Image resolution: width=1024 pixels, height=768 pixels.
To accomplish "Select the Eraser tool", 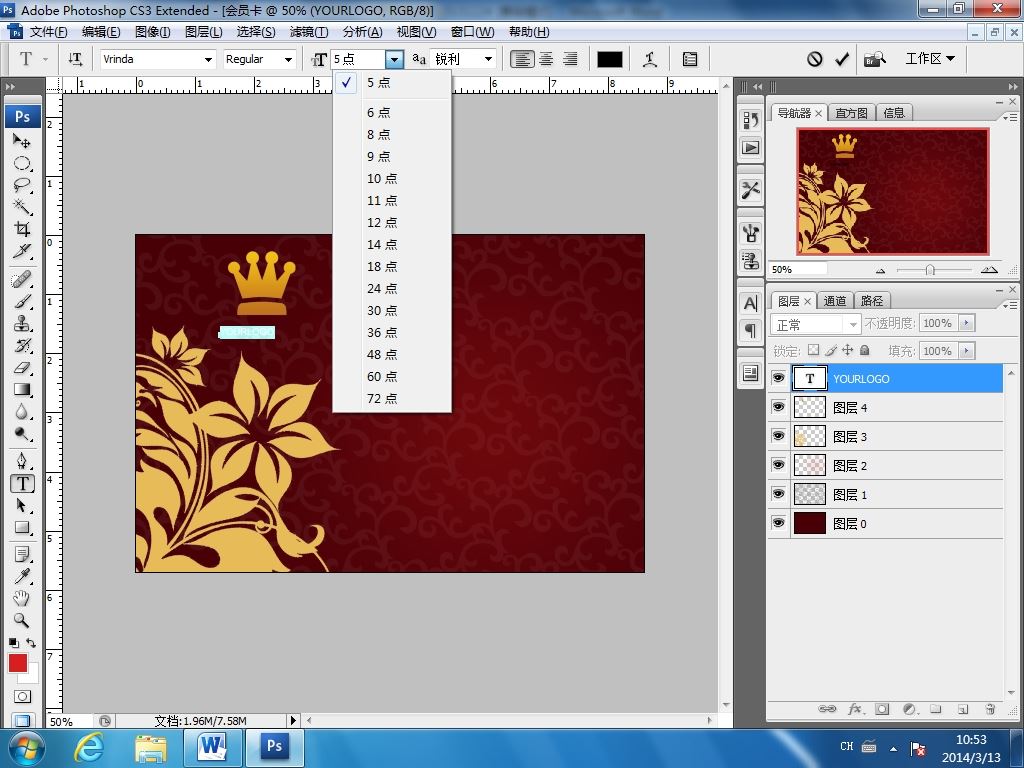I will pyautogui.click(x=22, y=368).
